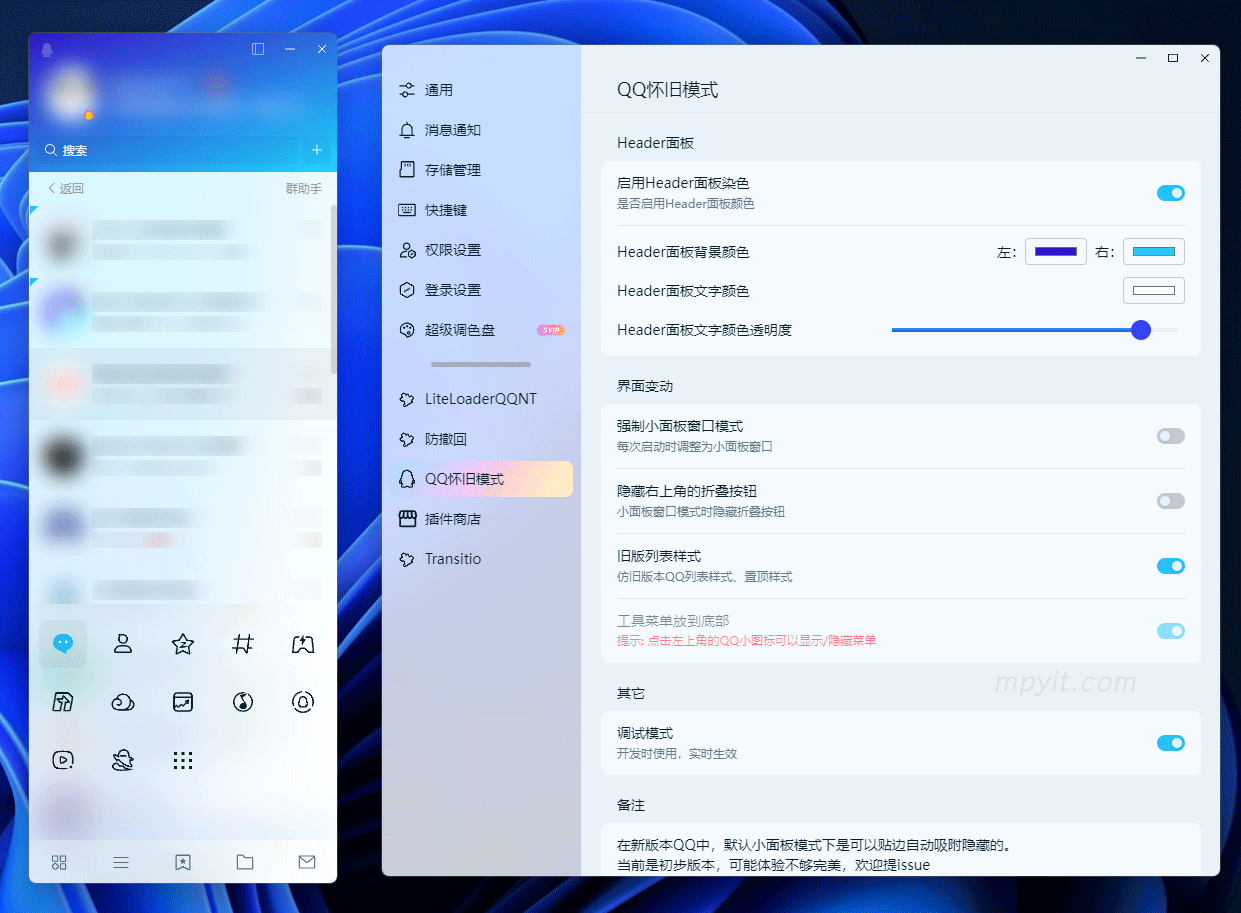
Task: Click the Header text opacity slider handle
Action: [x=1140, y=330]
